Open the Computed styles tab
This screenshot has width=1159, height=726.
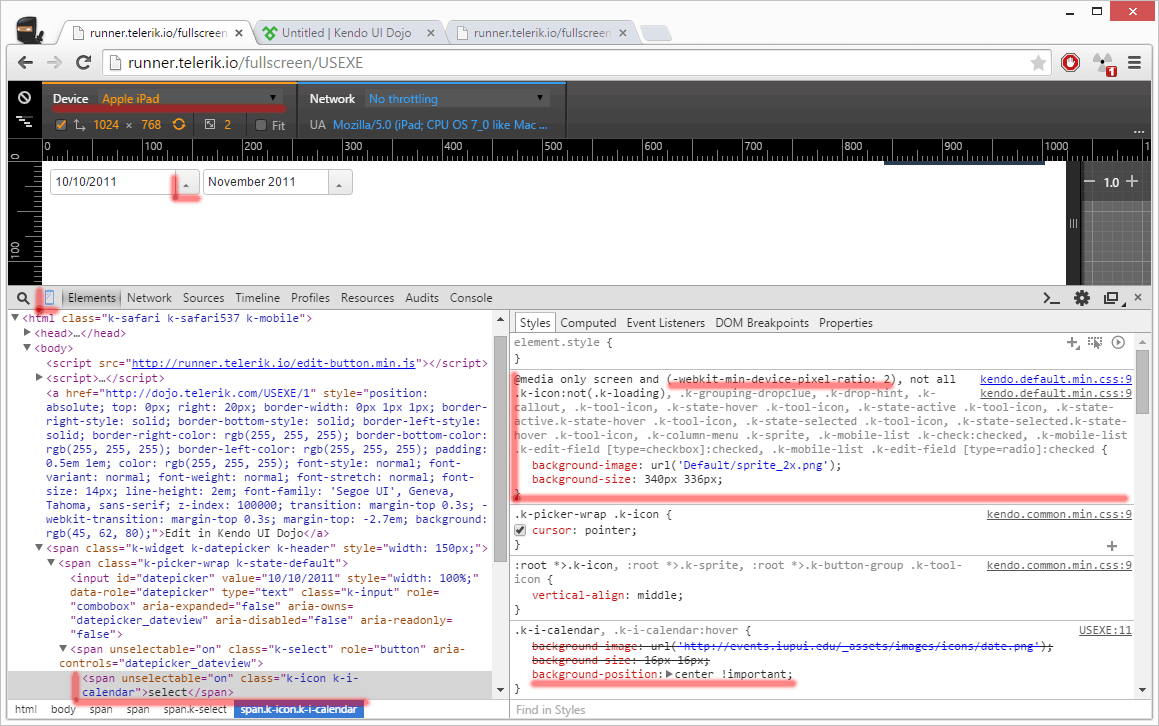point(588,323)
